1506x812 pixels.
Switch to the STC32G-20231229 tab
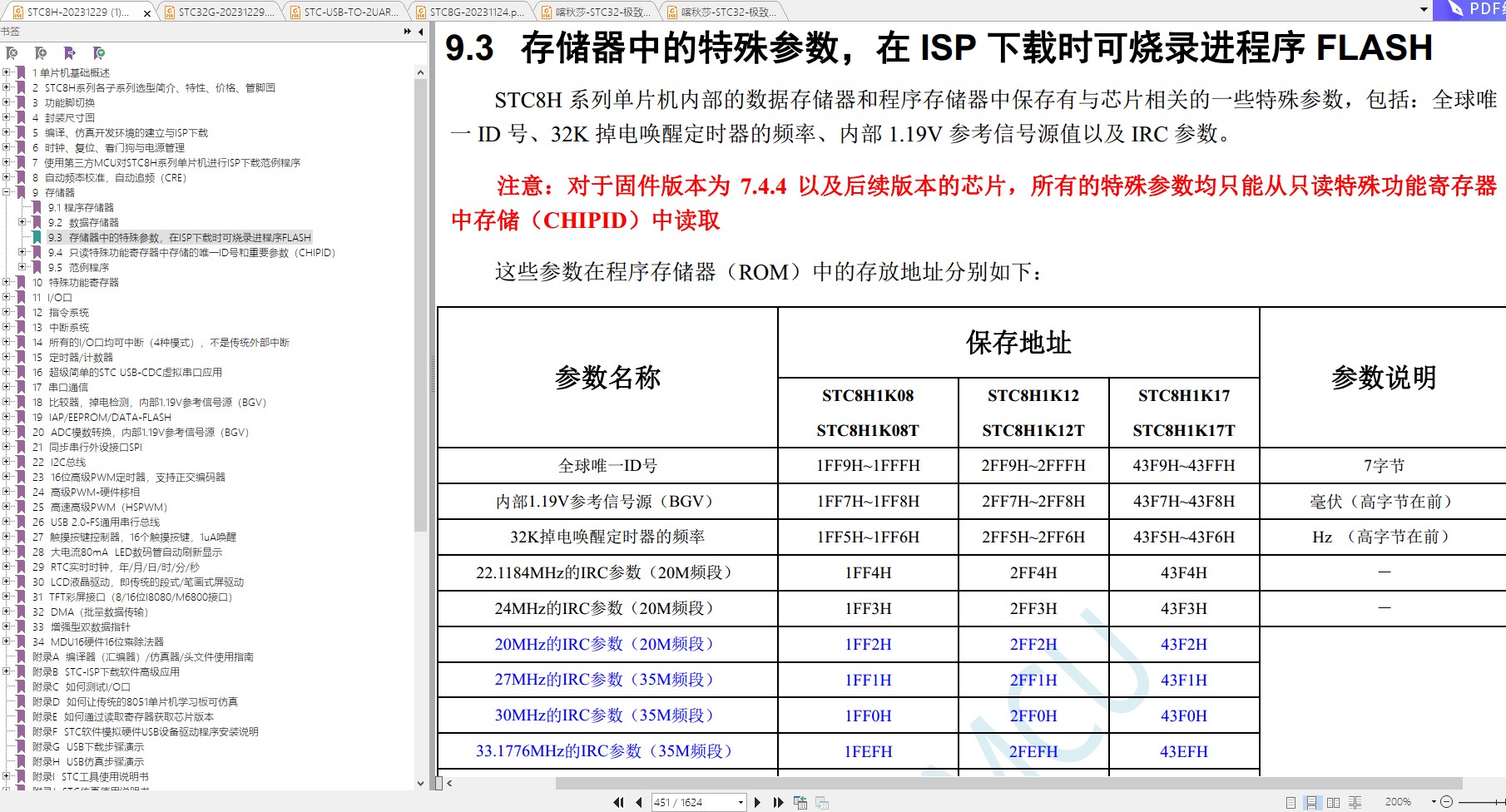pos(220,12)
